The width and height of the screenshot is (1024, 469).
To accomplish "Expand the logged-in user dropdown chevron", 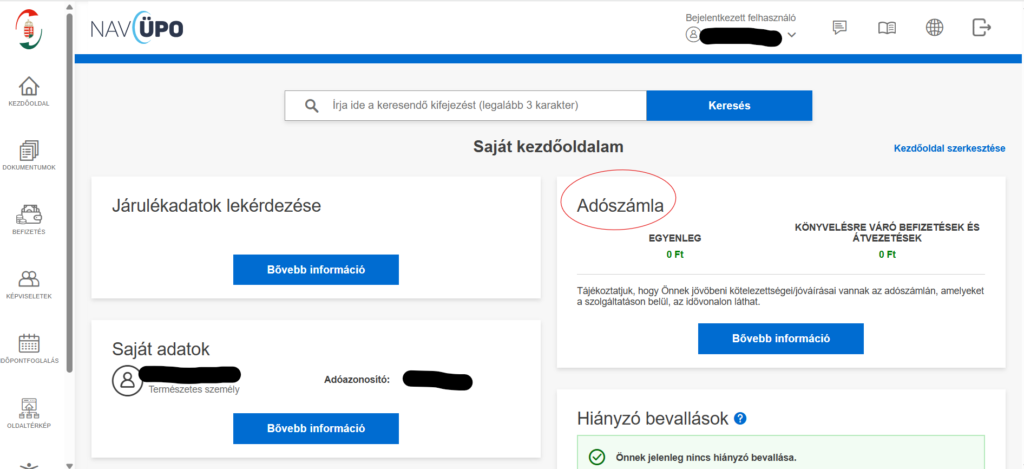I will point(792,35).
